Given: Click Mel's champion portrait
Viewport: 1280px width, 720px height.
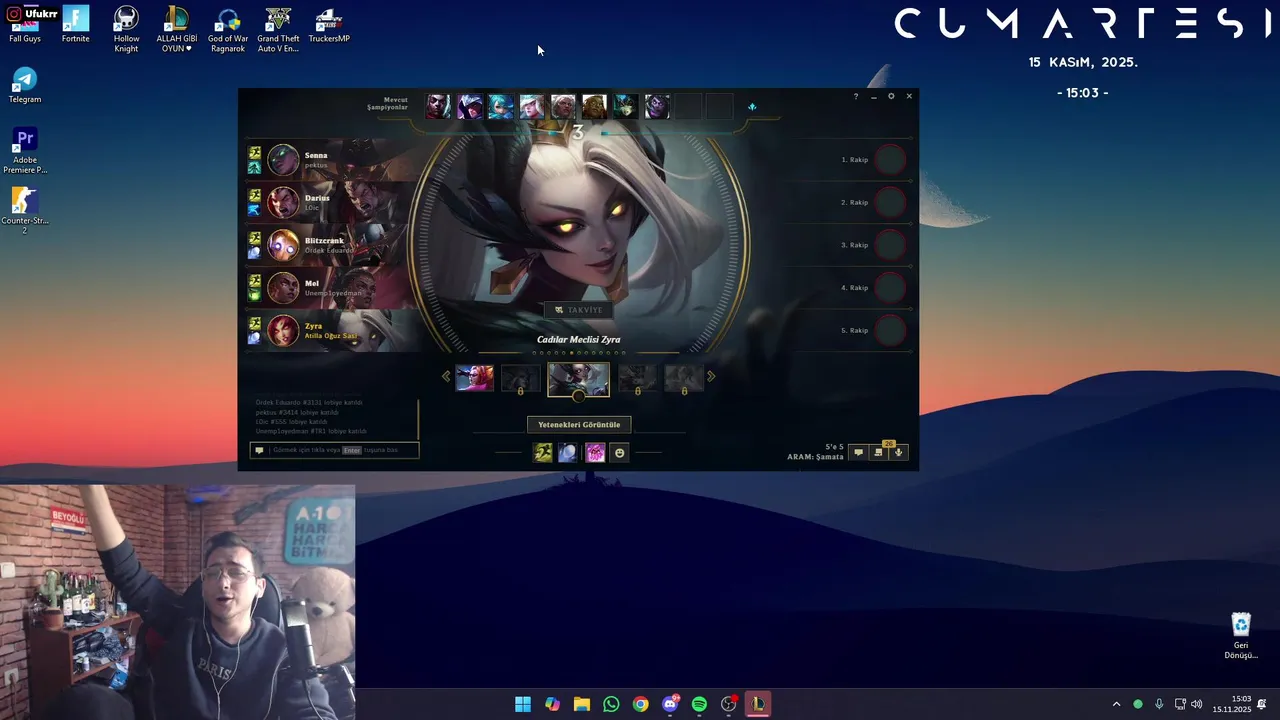Looking at the screenshot, I should (x=283, y=288).
